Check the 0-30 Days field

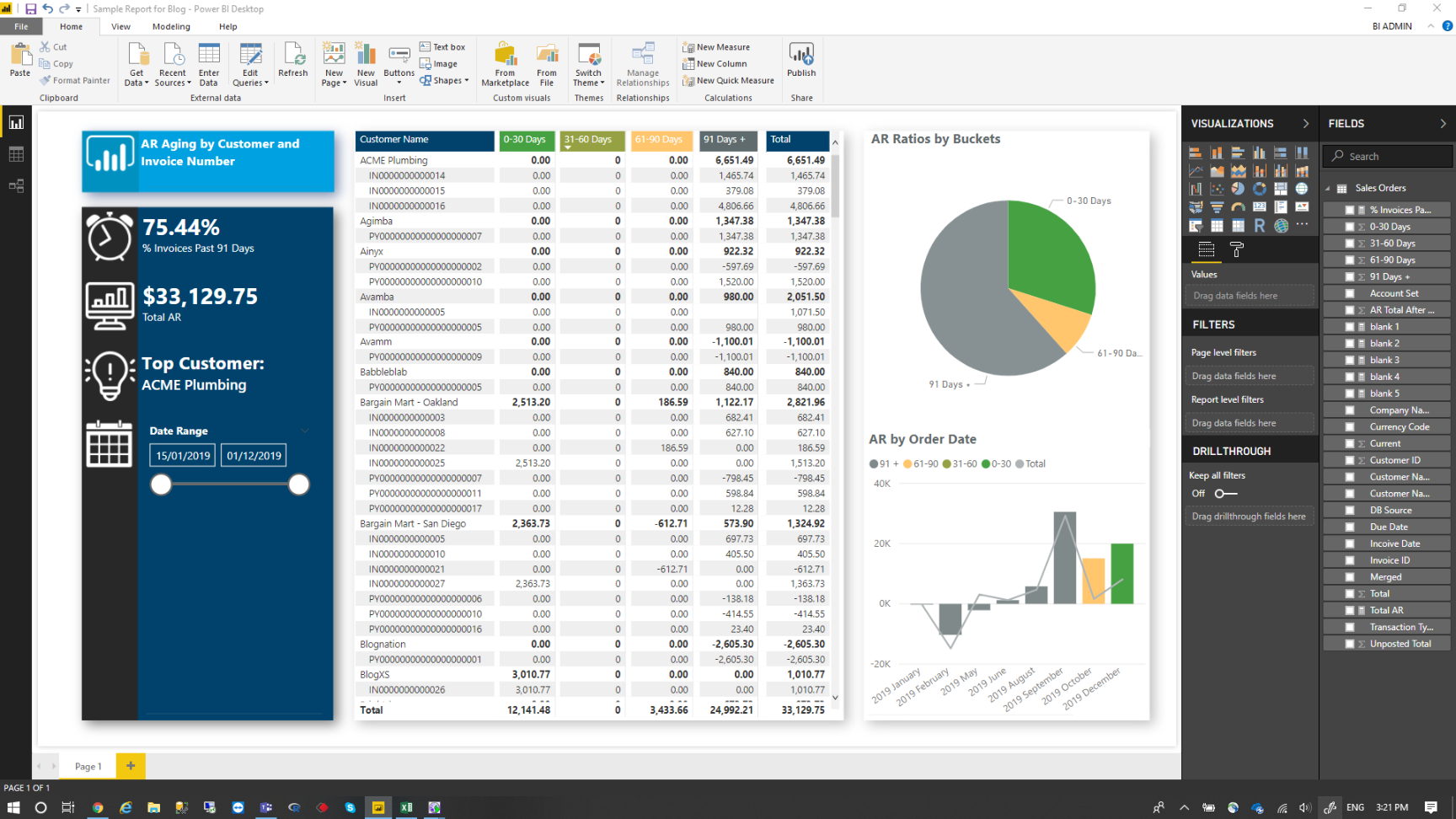[x=1350, y=227]
